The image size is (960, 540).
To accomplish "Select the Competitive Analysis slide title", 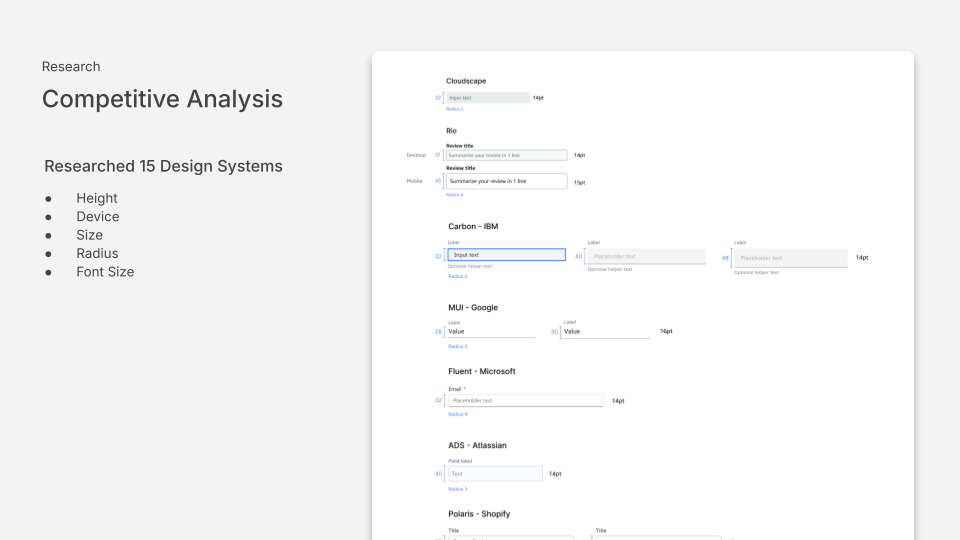I will [162, 99].
